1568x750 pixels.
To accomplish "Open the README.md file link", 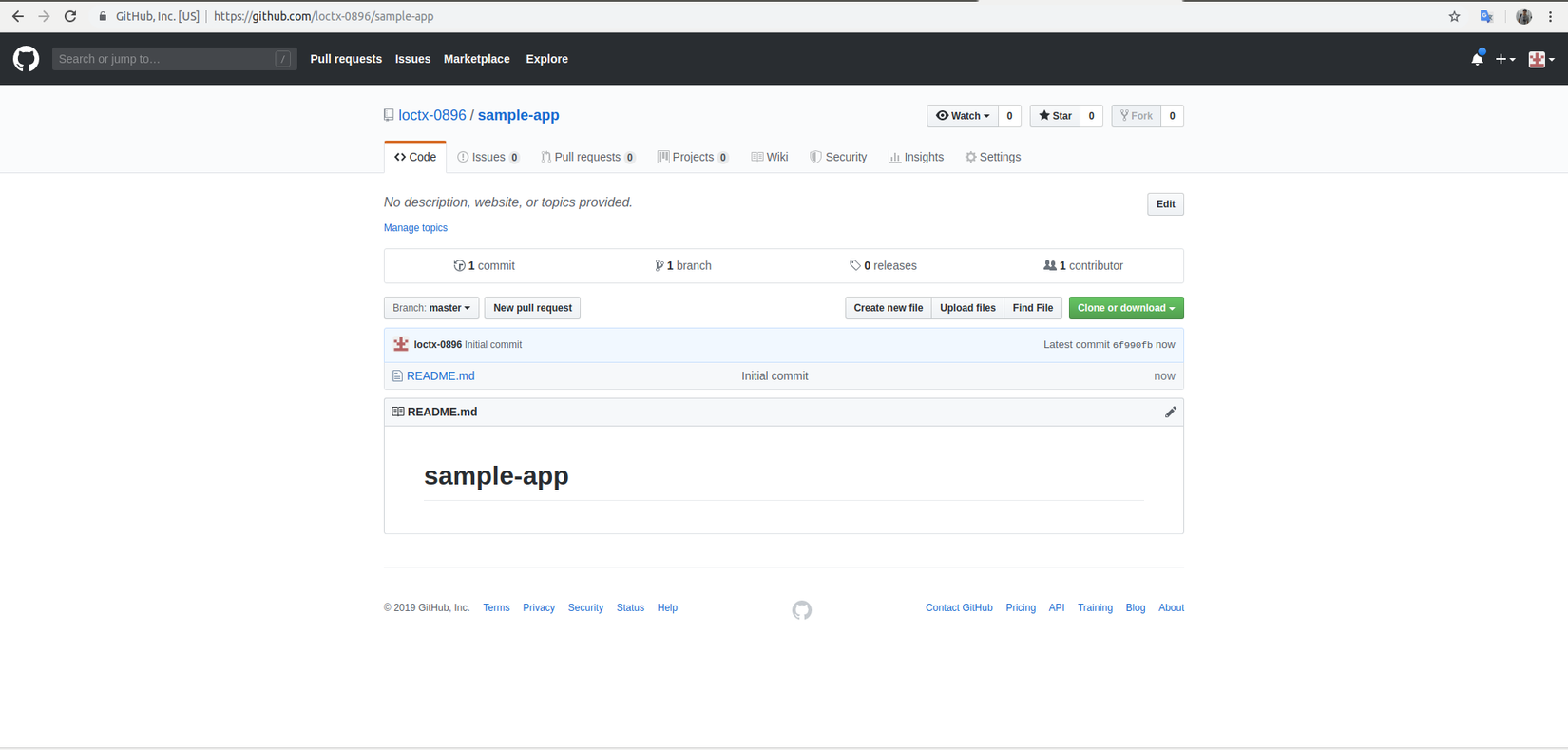I will click(x=440, y=375).
